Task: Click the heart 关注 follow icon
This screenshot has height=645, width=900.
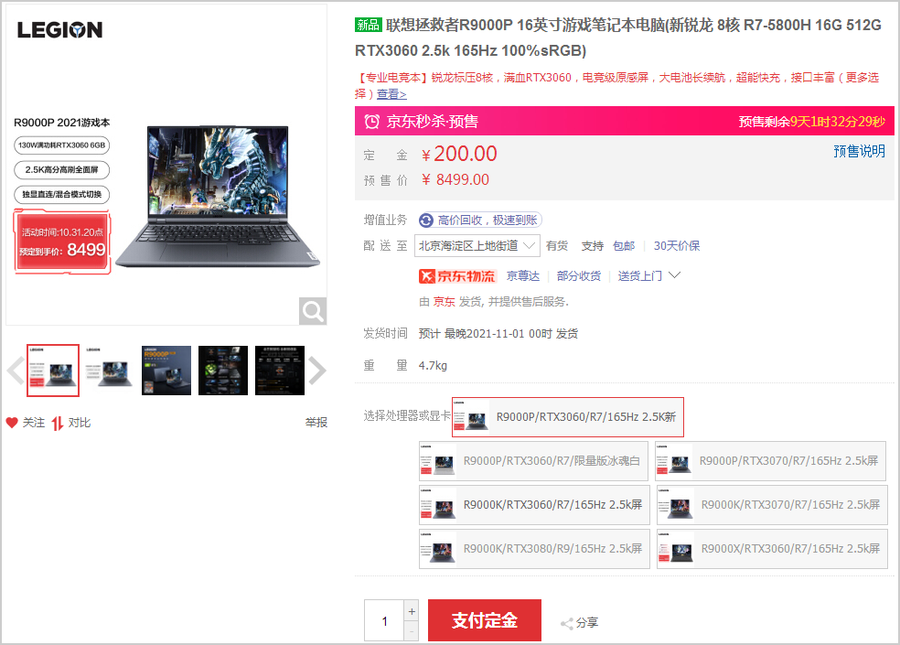Action: [x=12, y=423]
